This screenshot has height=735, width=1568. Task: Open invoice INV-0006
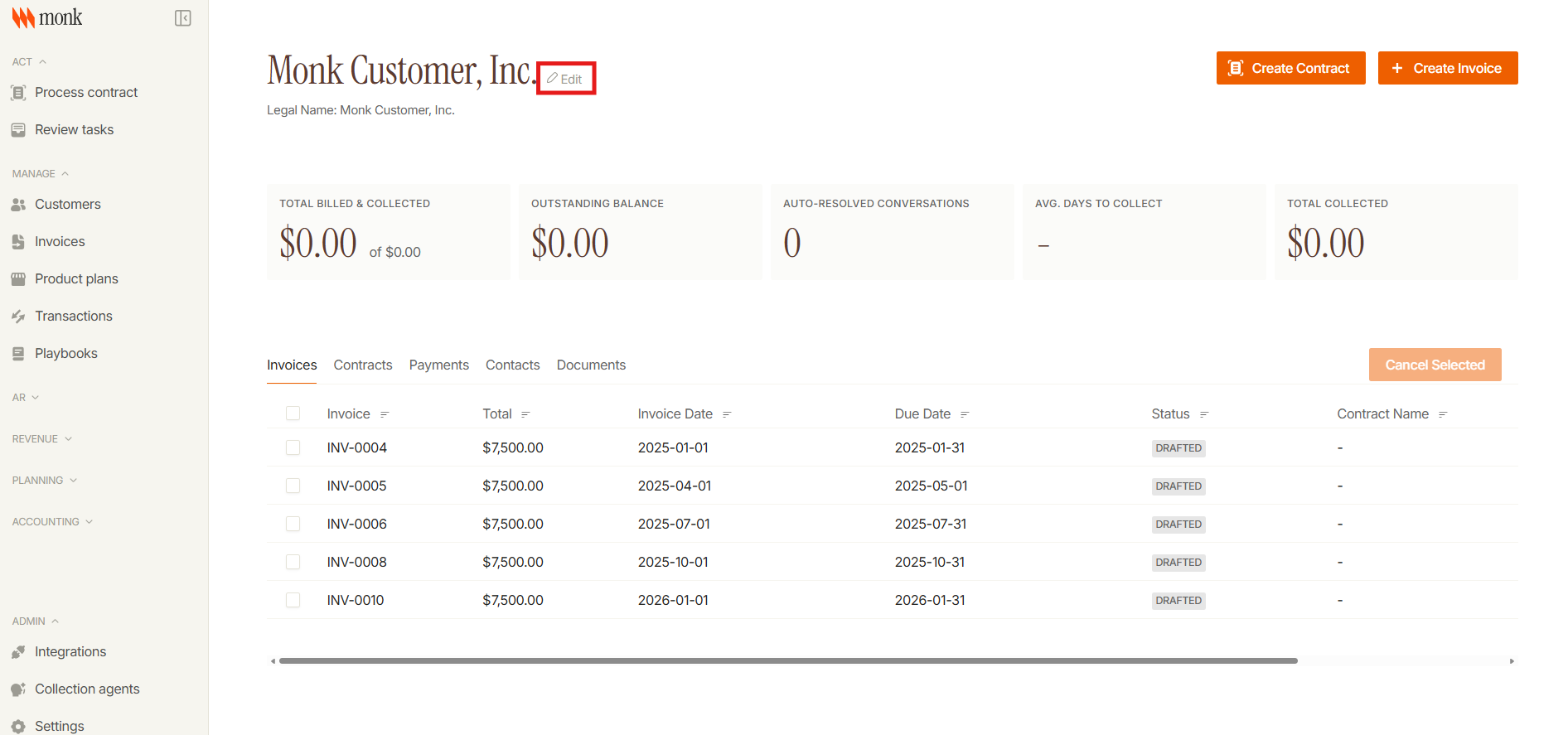pos(357,525)
